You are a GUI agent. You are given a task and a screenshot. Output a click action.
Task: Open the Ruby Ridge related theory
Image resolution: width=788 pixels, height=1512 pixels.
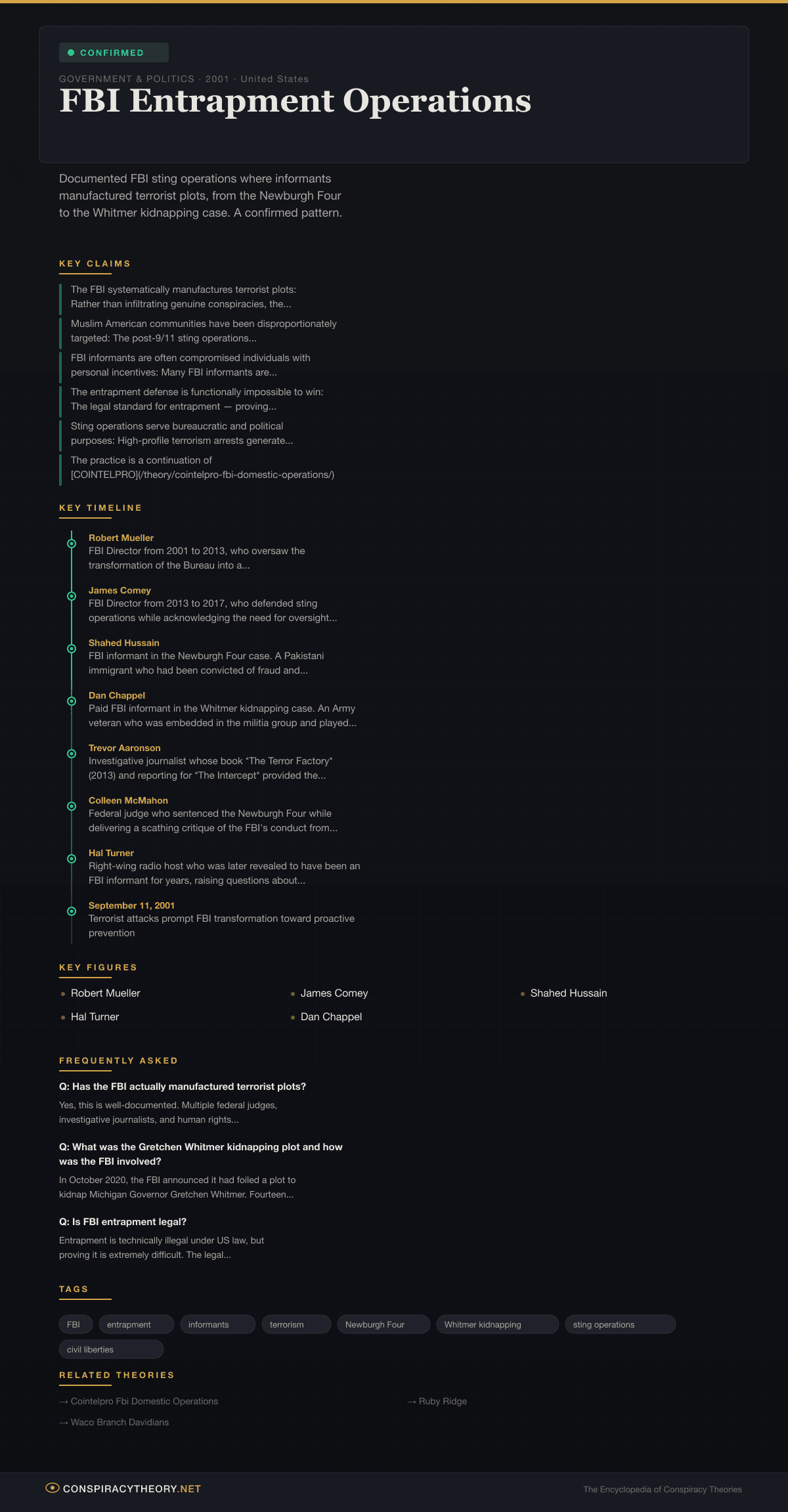442,1401
